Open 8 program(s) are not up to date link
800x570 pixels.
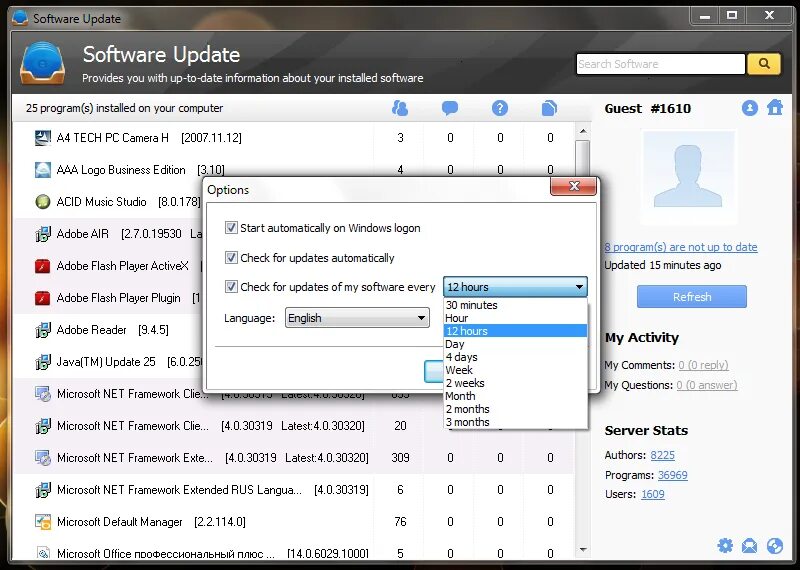point(681,247)
